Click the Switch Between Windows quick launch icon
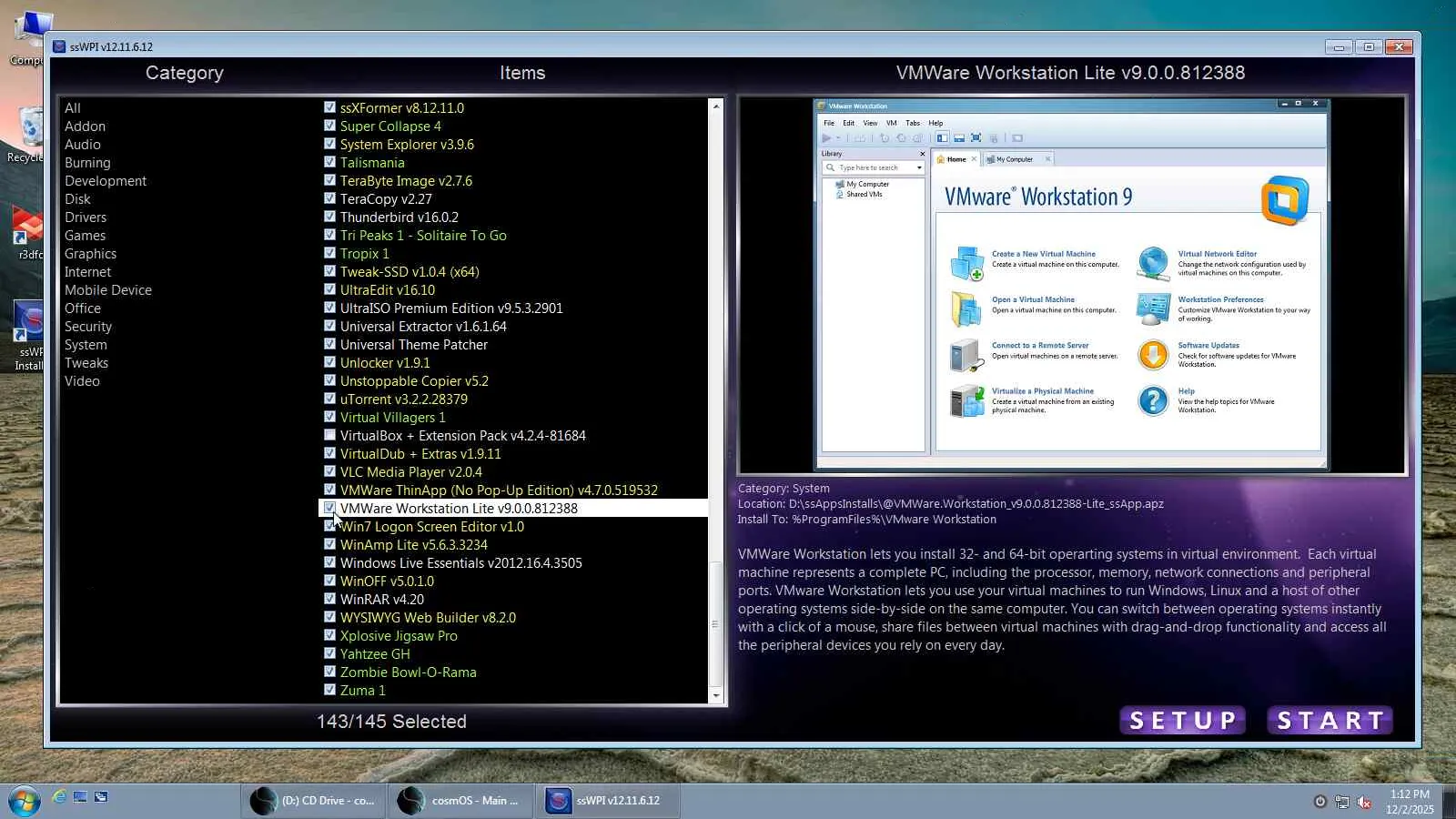1456x819 pixels. [x=101, y=797]
